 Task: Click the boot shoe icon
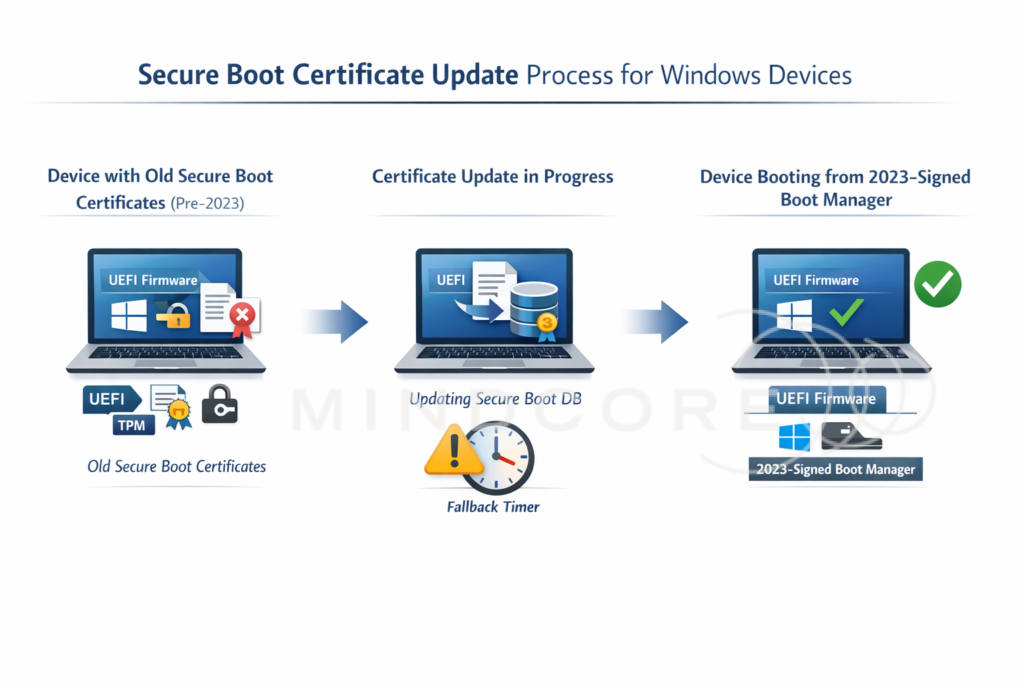pos(850,436)
